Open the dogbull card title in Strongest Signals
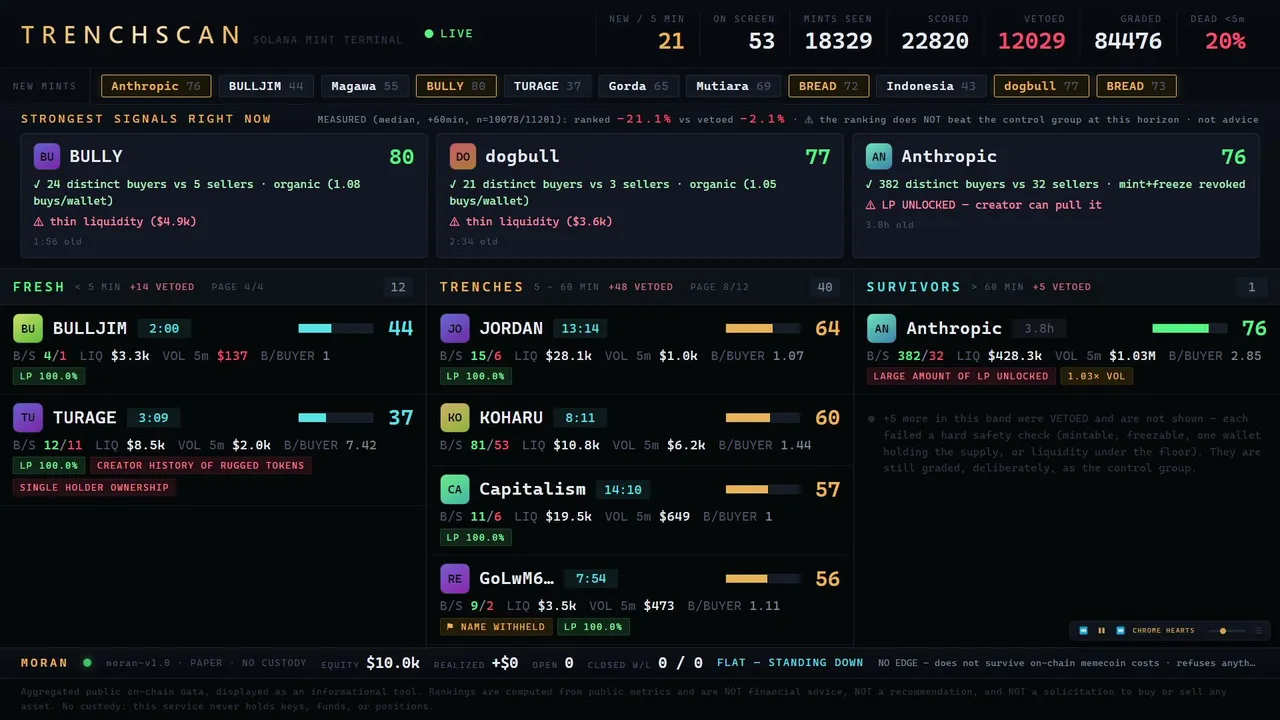This screenshot has width=1280, height=720. point(522,156)
